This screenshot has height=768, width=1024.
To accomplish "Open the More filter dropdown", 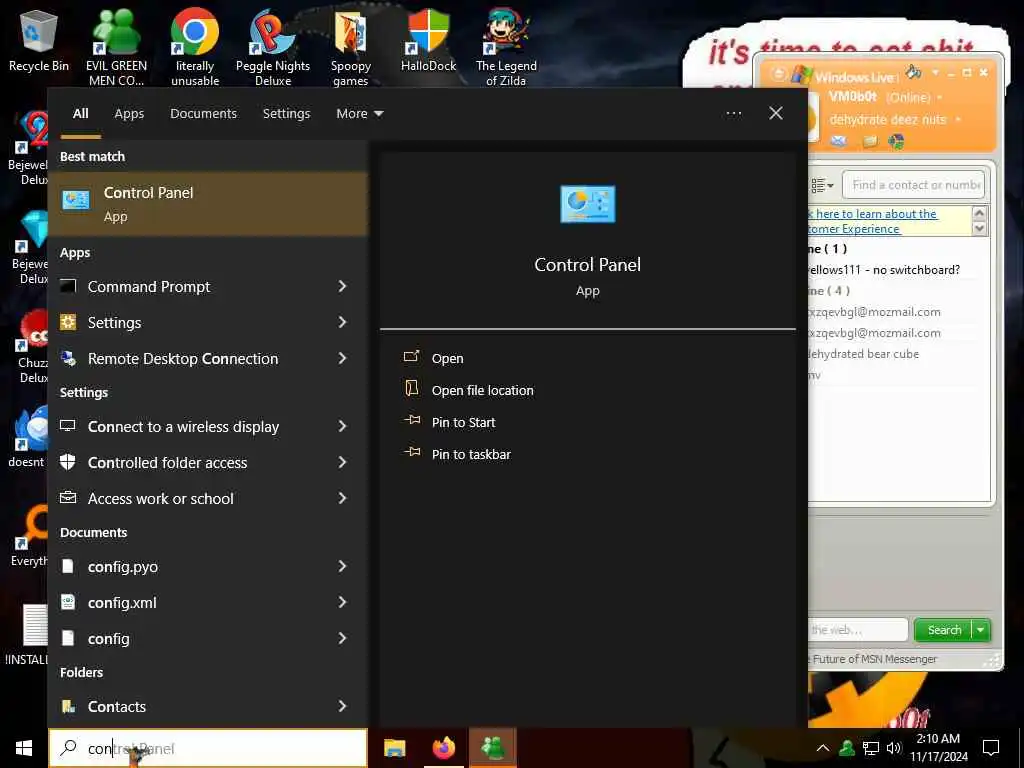I will [x=359, y=114].
